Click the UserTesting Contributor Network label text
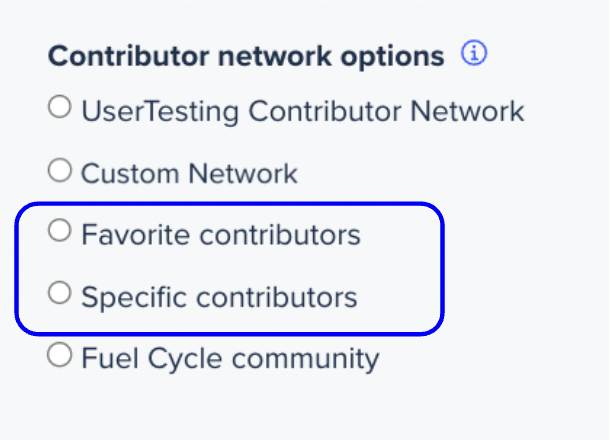 (x=303, y=112)
